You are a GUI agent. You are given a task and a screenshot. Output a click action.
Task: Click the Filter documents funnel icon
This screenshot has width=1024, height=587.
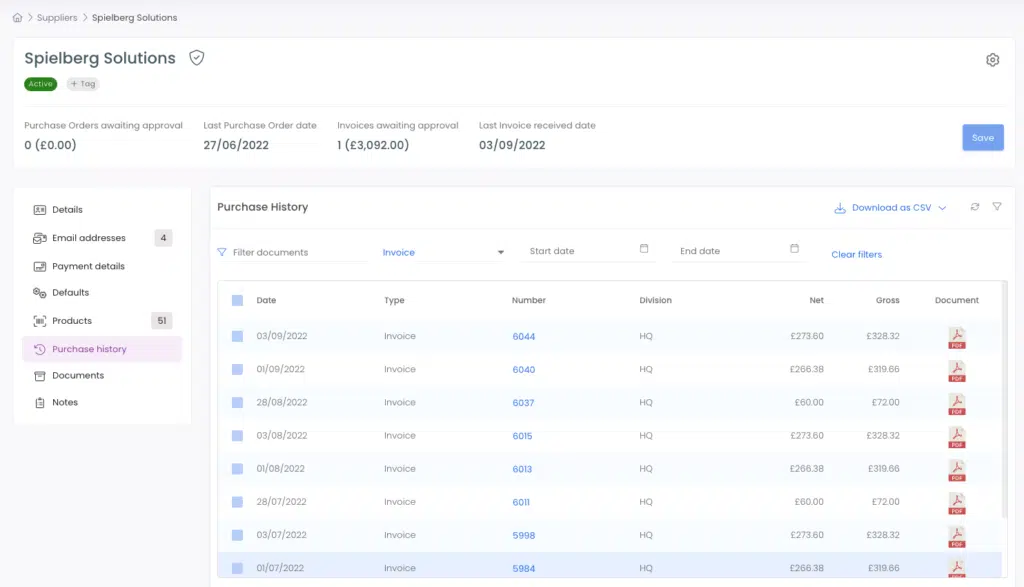(x=222, y=252)
